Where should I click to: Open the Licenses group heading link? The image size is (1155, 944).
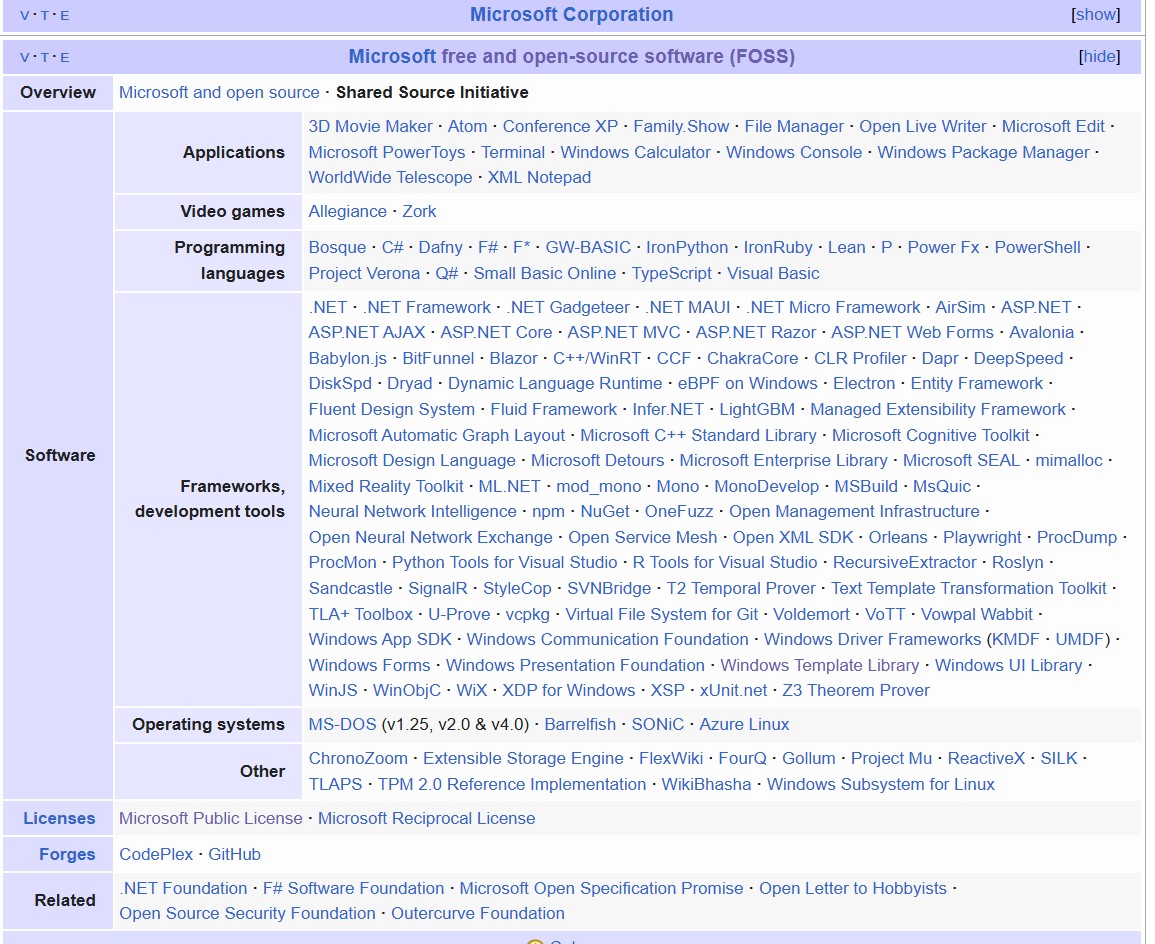pos(59,819)
